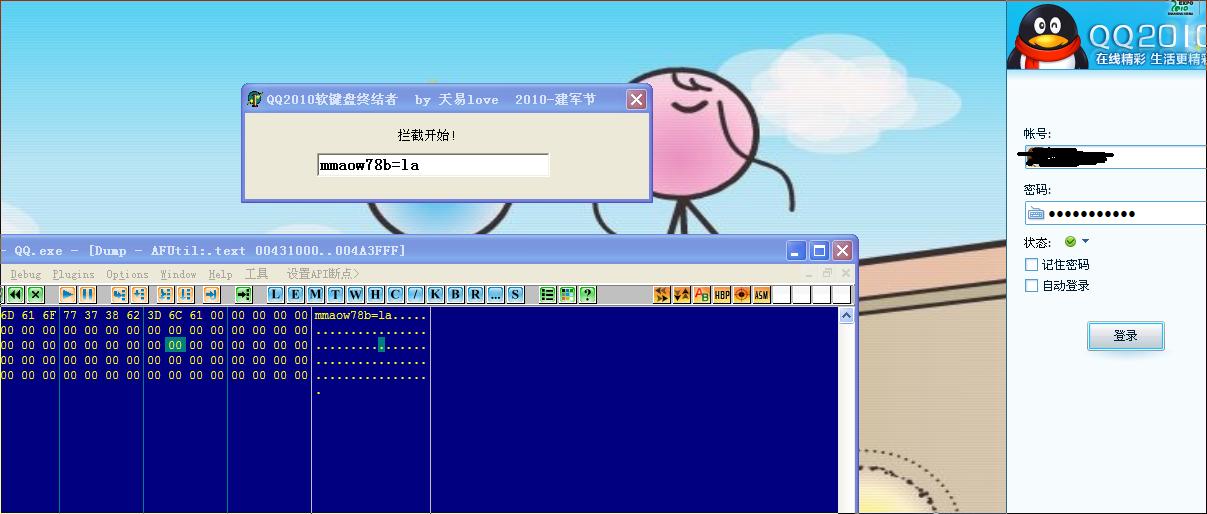Click the mmaow78b=la text box in interceptor
1207x514 pixels.
pos(433,165)
